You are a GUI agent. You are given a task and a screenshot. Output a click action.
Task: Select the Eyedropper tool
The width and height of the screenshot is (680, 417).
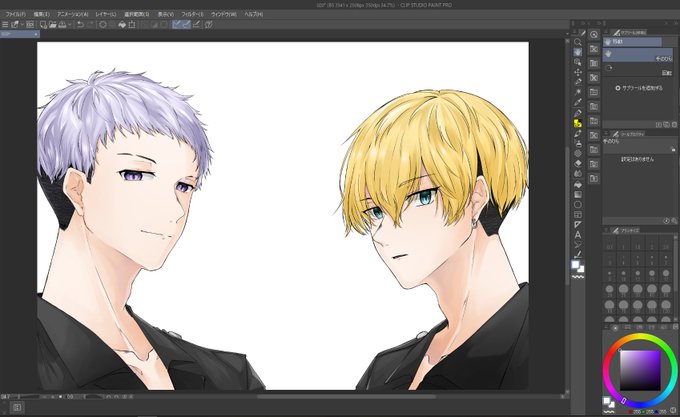[578, 102]
